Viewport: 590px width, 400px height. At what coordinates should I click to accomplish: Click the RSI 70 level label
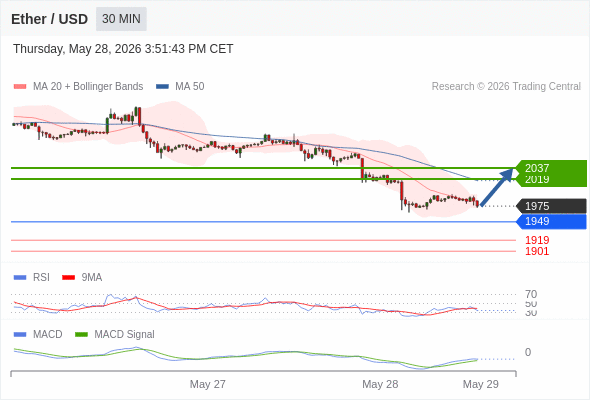(x=531, y=294)
